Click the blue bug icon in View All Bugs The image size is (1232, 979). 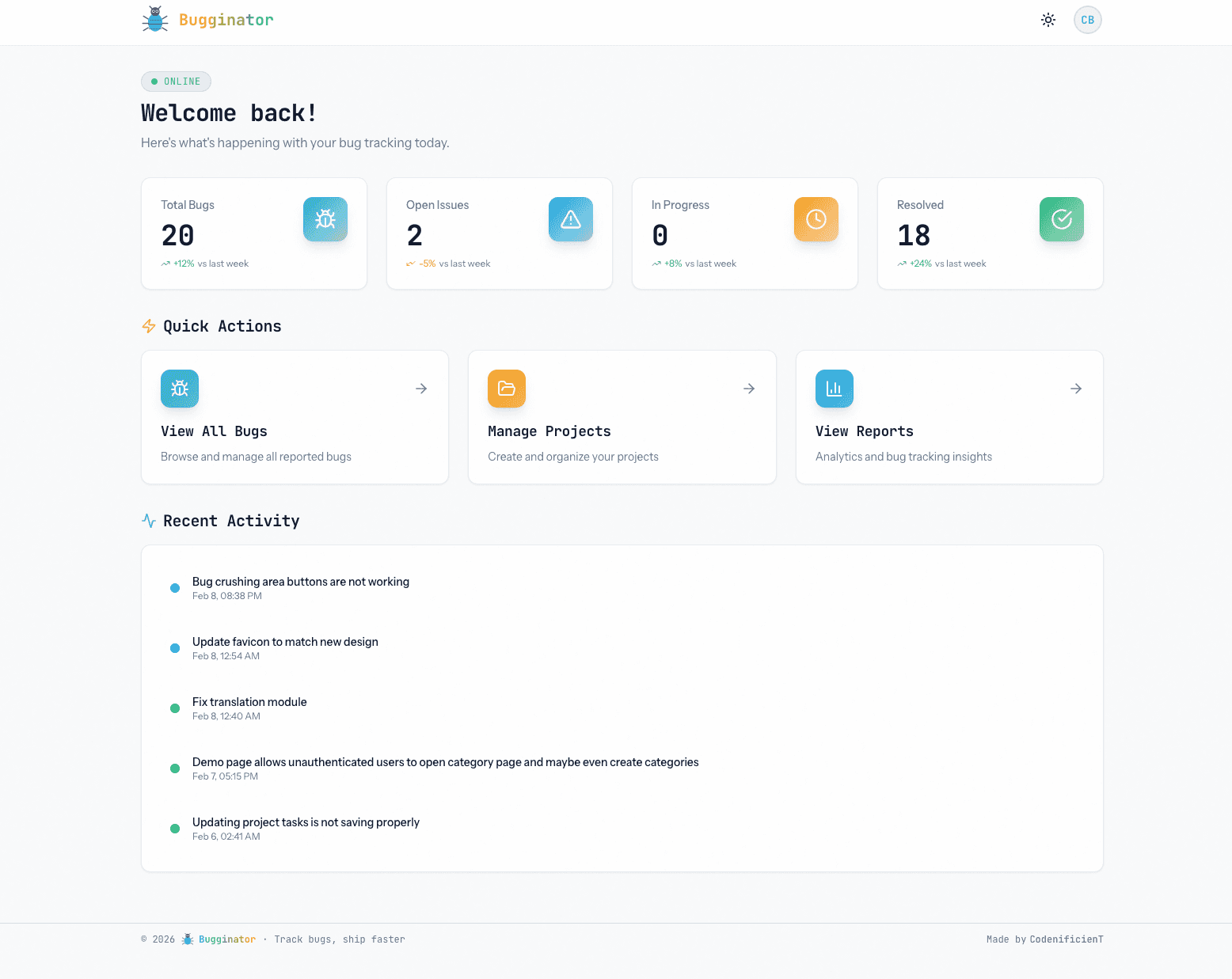[180, 389]
